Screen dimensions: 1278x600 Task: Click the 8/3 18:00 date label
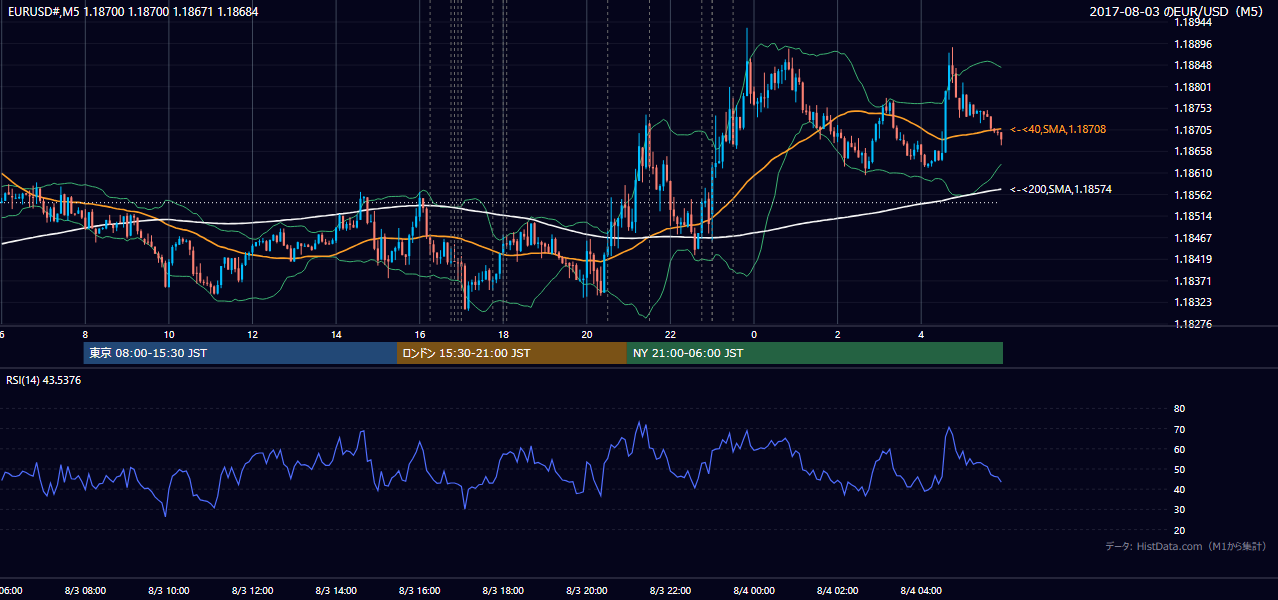click(504, 591)
